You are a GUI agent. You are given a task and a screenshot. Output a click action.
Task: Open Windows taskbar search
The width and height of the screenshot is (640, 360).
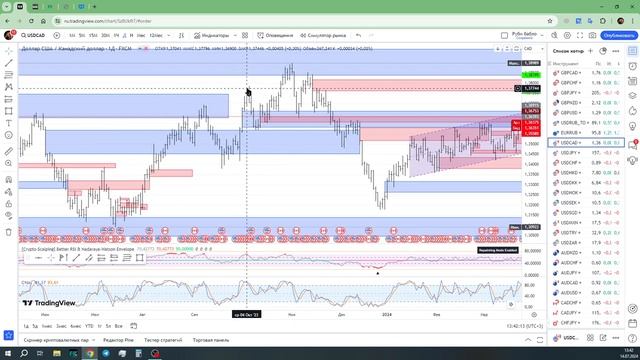24,353
